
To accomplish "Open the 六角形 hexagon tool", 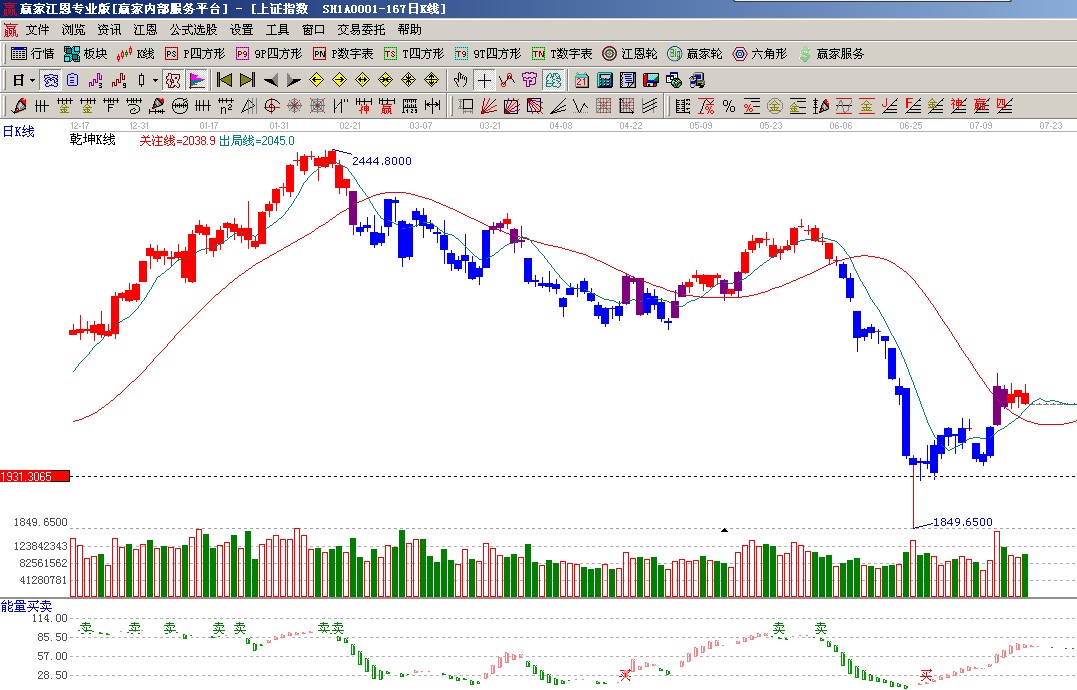I will (x=760, y=54).
